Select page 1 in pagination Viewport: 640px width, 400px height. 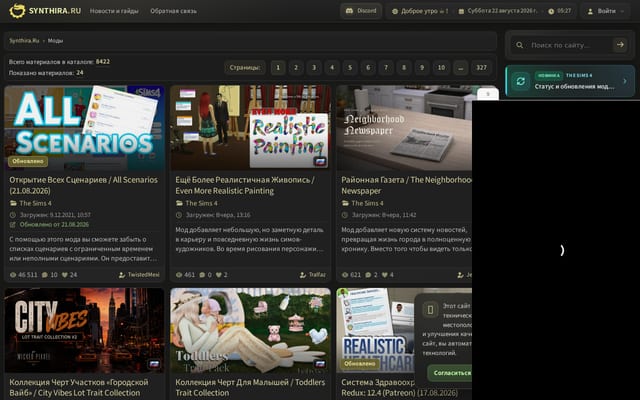tap(278, 67)
